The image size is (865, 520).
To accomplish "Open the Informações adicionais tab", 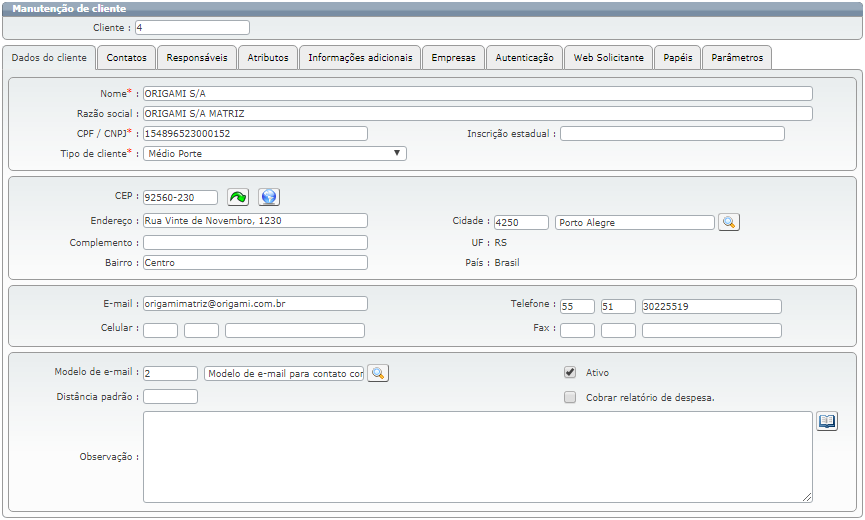I will point(360,57).
